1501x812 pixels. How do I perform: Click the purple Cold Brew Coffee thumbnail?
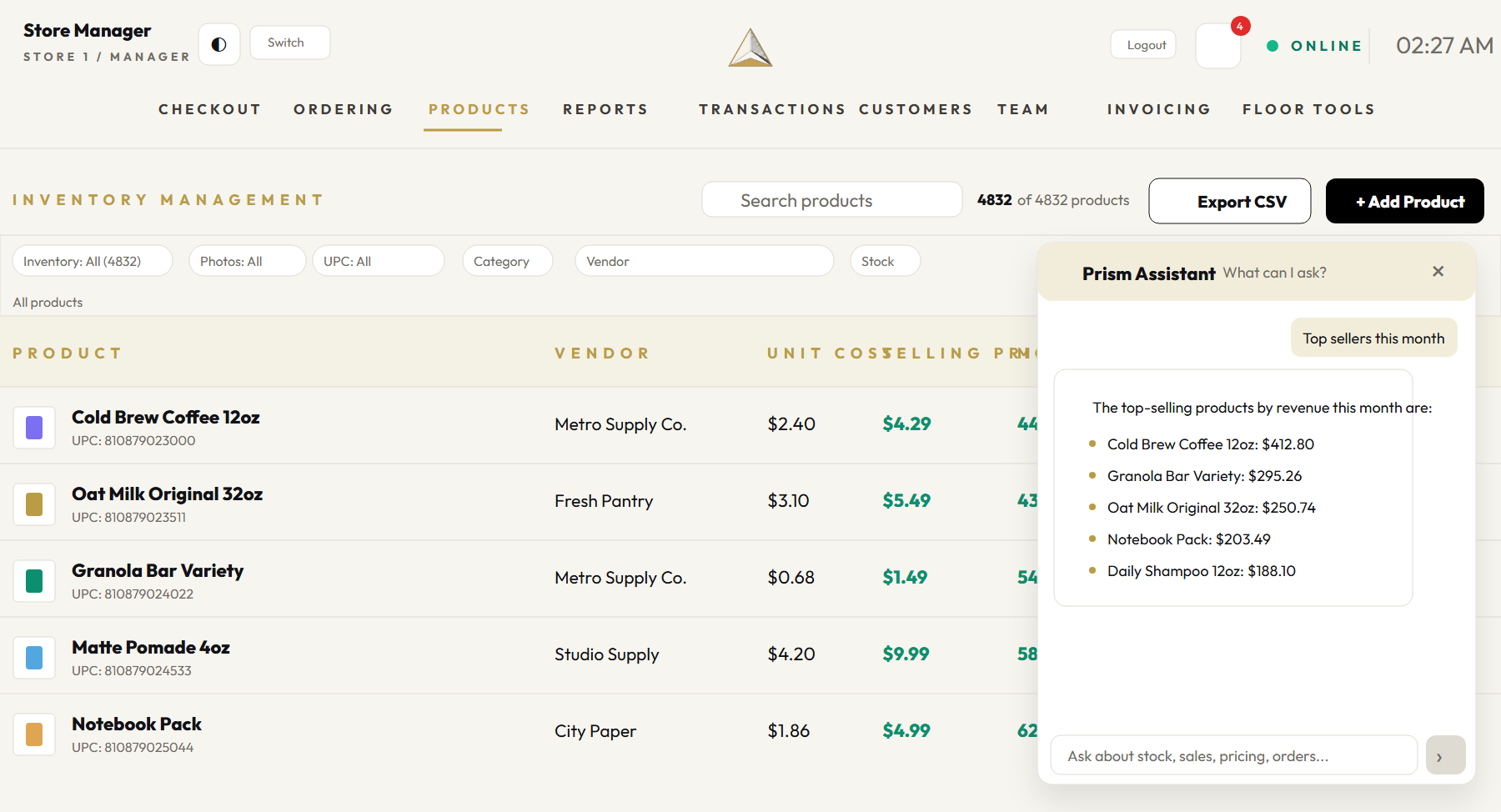tap(34, 428)
